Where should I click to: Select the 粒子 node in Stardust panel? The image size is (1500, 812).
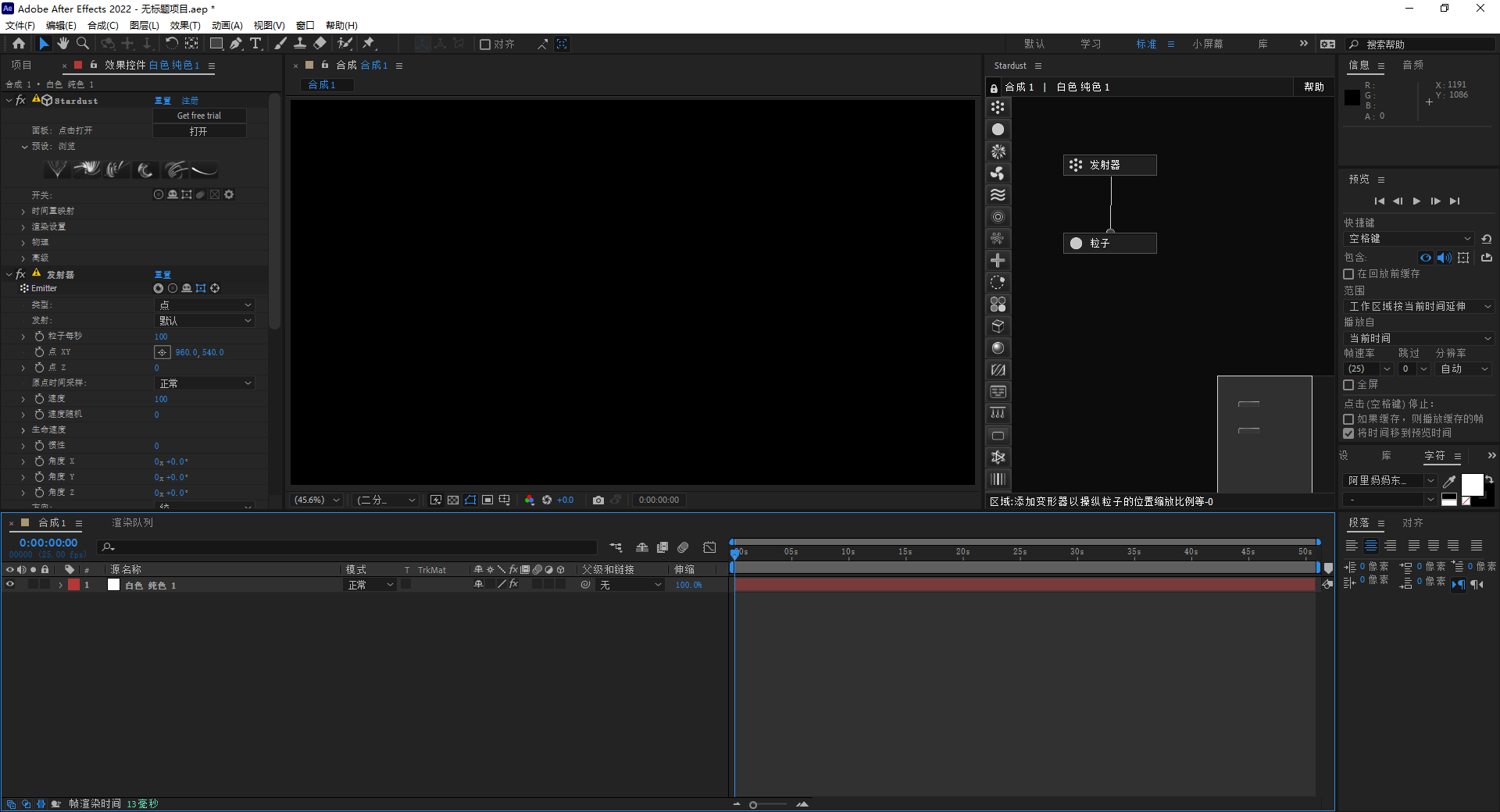[x=1110, y=243]
